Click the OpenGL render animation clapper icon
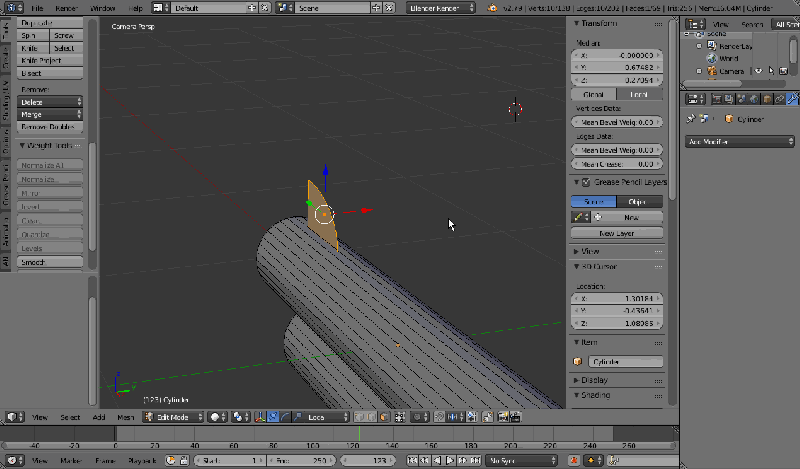Viewport: 800px width, 469px height. point(515,417)
